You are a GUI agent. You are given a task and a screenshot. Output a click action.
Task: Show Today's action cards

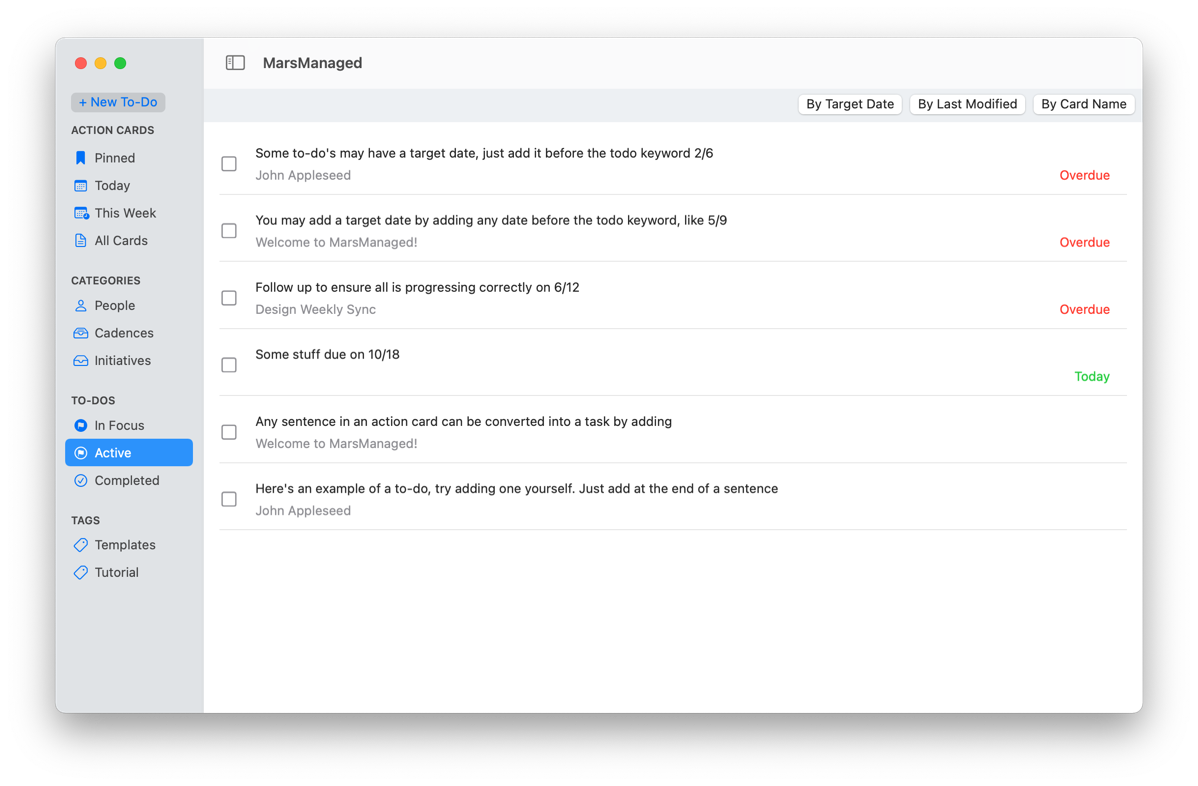pos(129,186)
